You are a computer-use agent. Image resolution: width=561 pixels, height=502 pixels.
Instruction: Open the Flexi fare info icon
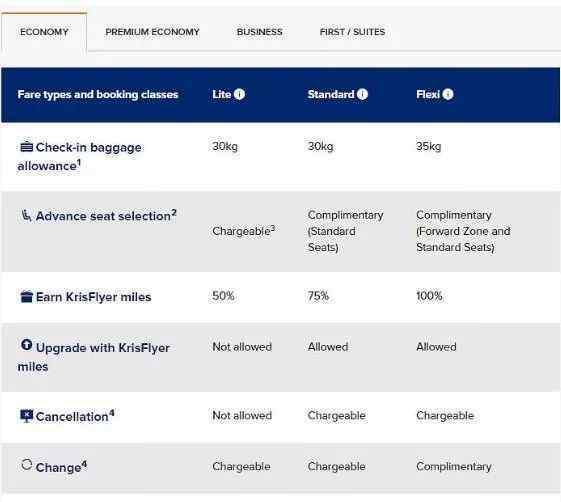(x=448, y=94)
